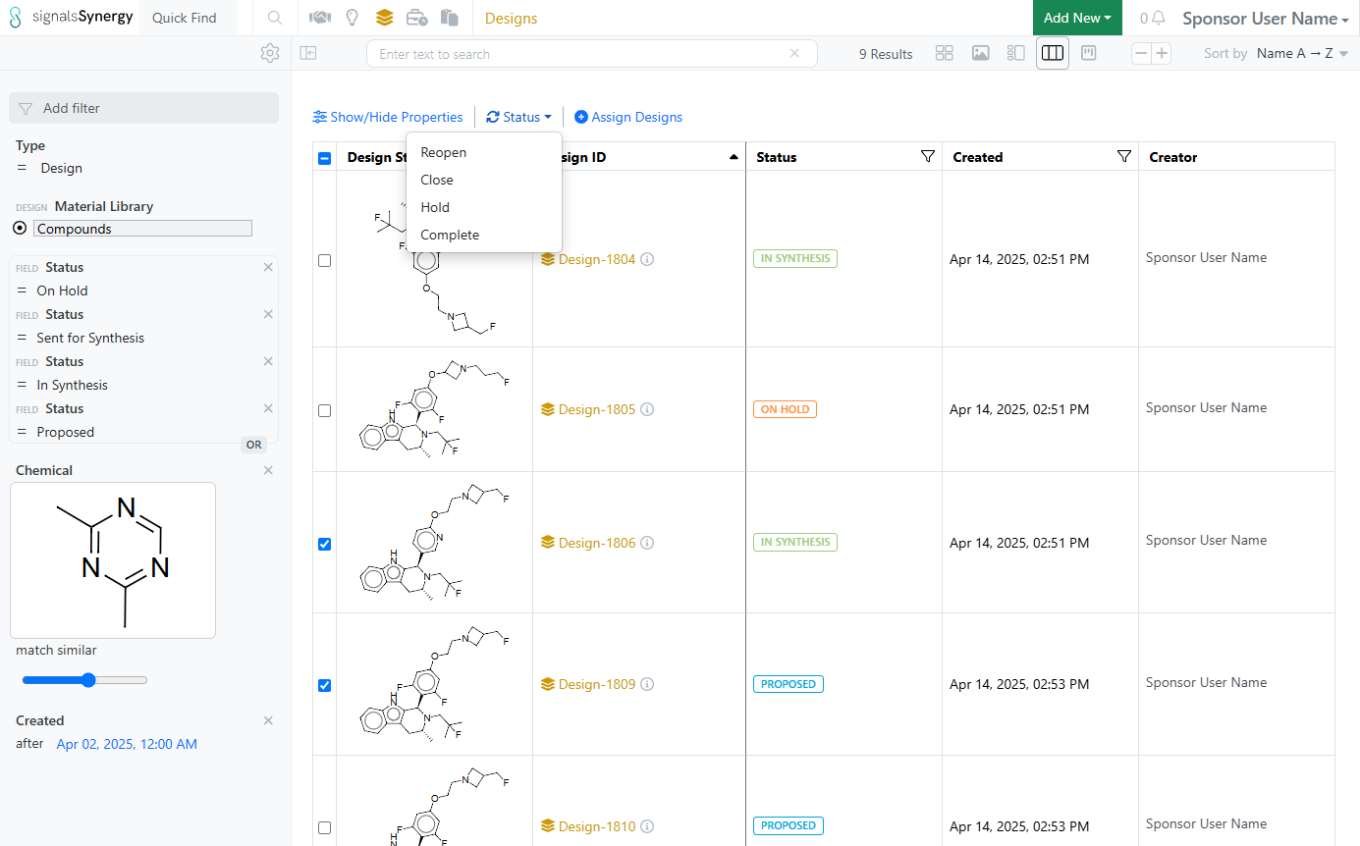The width and height of the screenshot is (1360, 846).
Task: Remove the Created date filter
Action: (x=268, y=720)
